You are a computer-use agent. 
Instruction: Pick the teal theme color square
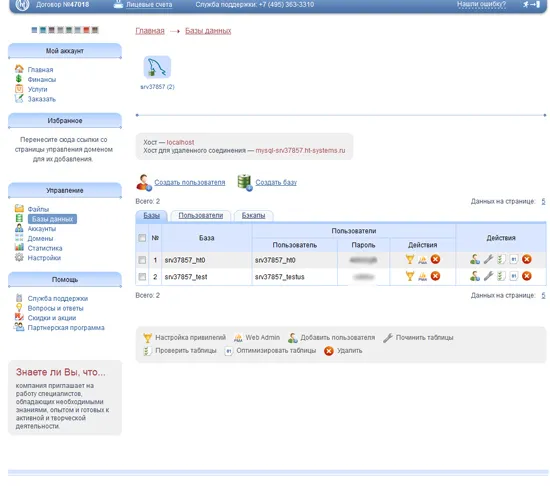(43, 30)
